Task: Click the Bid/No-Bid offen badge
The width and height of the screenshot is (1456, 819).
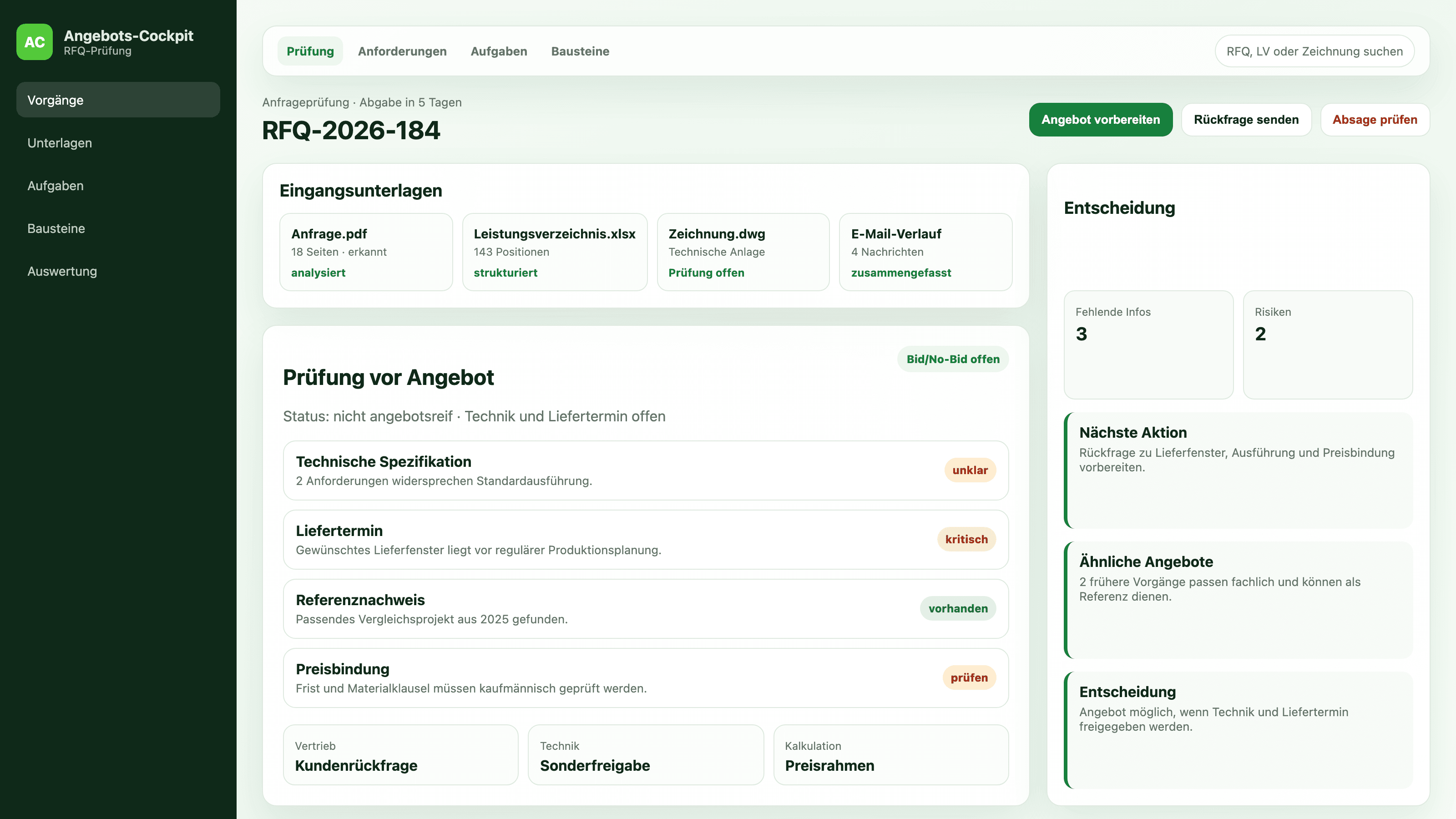Action: click(x=952, y=359)
